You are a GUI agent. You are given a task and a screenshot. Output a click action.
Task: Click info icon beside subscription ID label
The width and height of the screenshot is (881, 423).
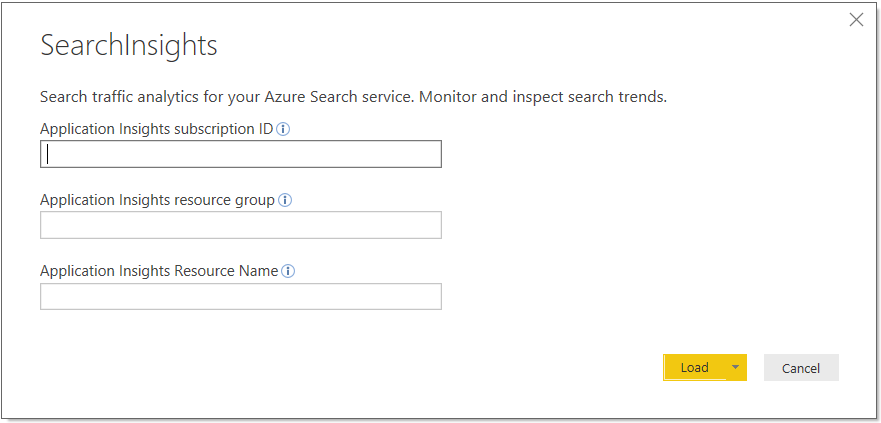283,129
